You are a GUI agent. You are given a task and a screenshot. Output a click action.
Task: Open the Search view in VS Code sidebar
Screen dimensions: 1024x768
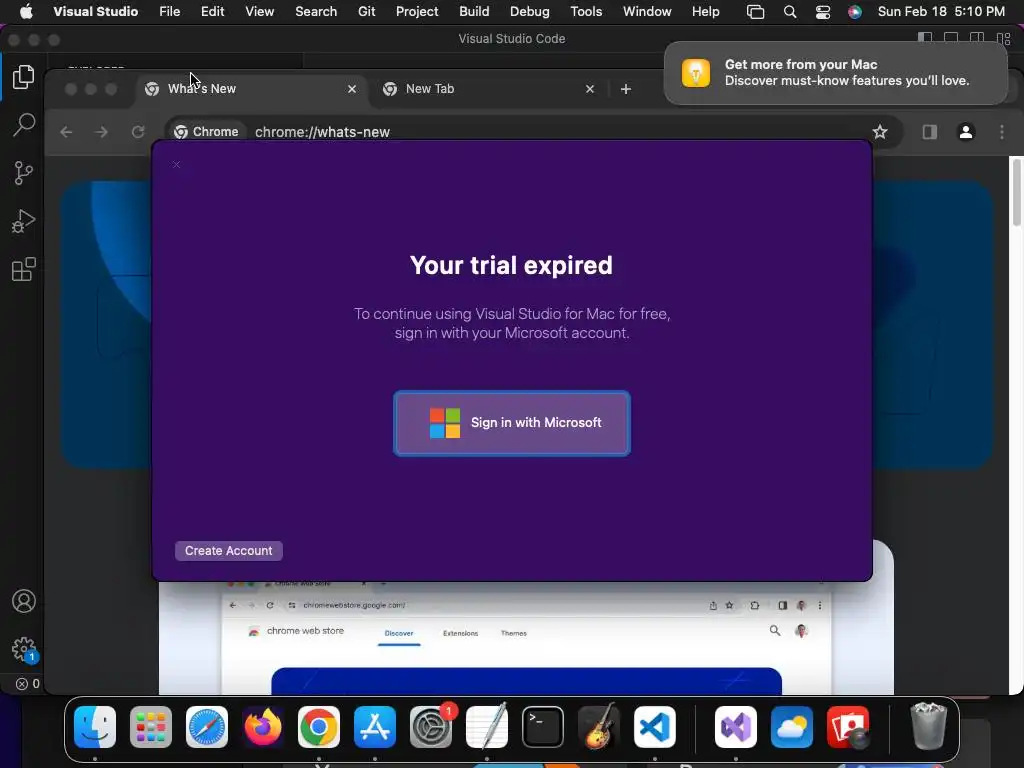[x=24, y=124]
